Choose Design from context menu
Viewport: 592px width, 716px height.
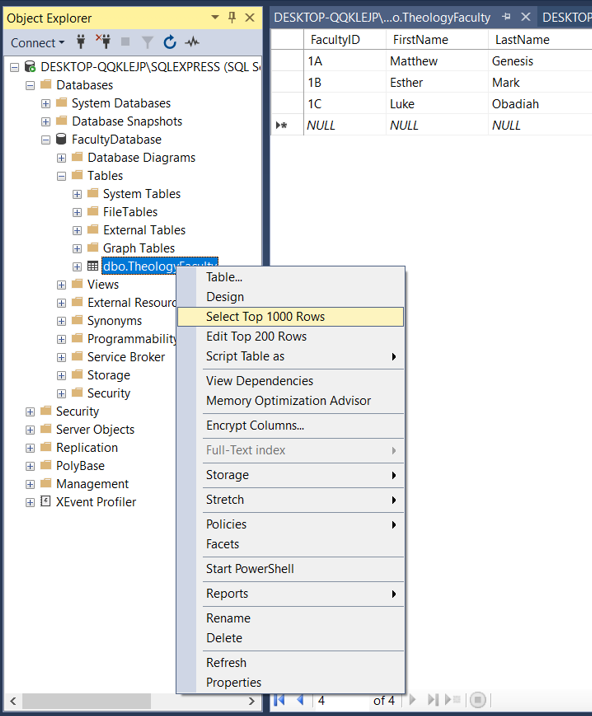click(x=291, y=297)
